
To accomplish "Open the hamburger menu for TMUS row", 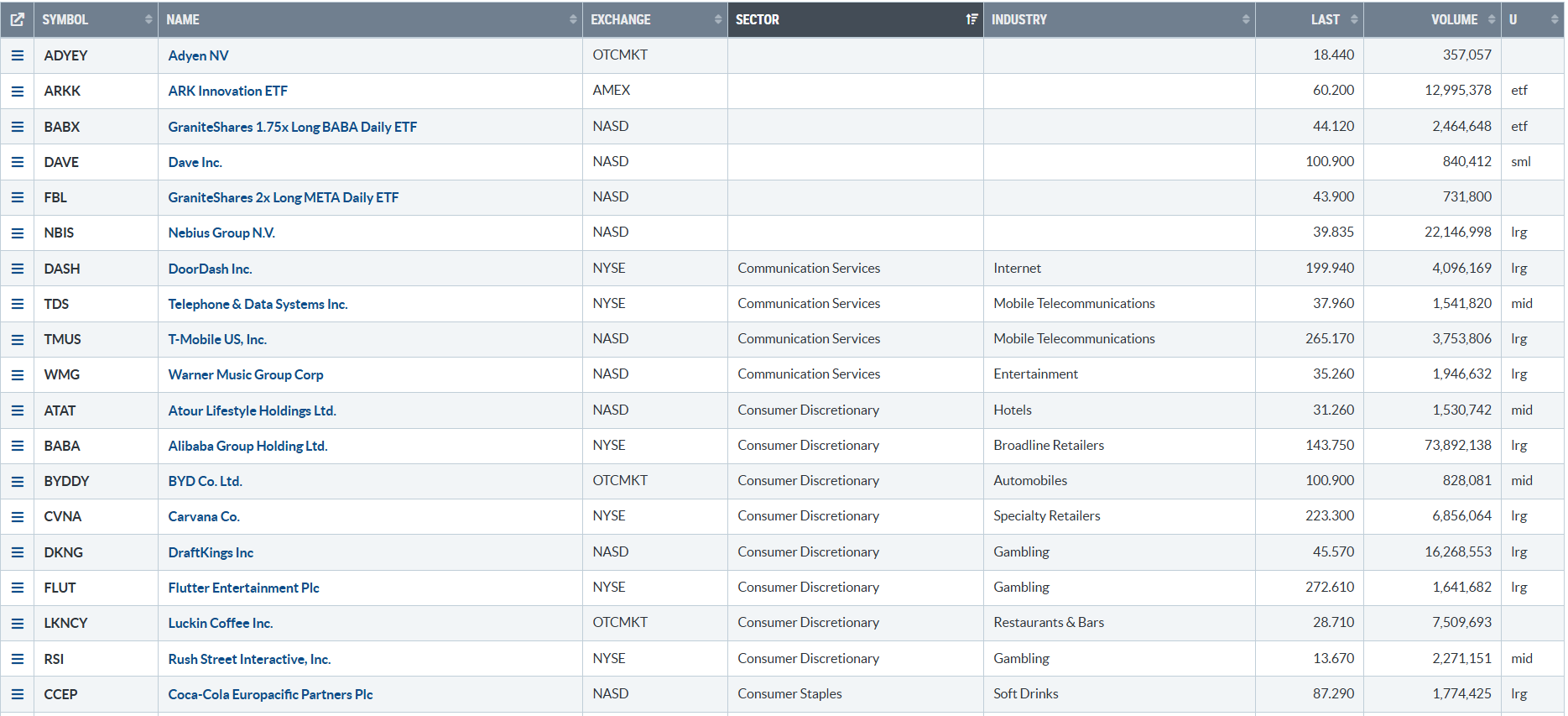I will (17, 339).
